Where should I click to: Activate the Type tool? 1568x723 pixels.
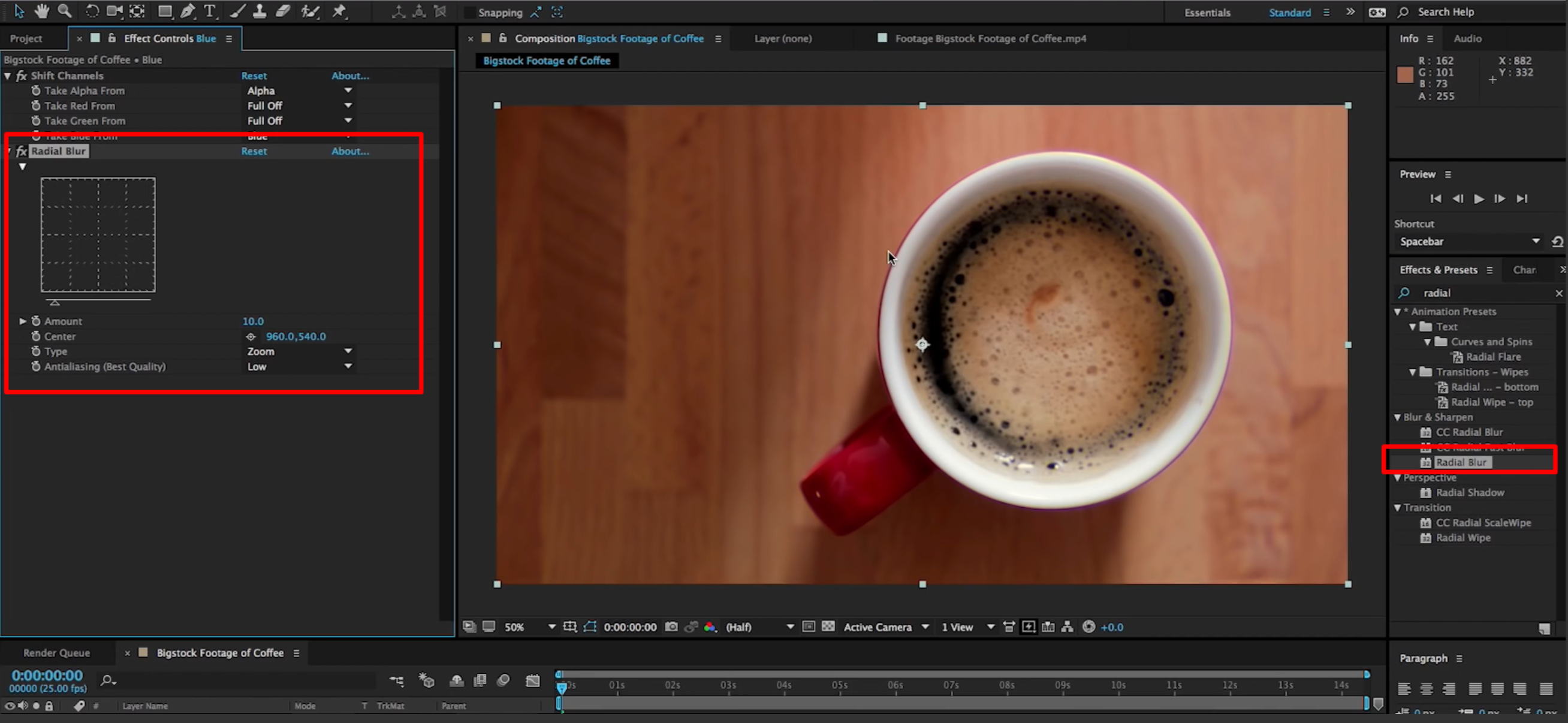(x=209, y=11)
